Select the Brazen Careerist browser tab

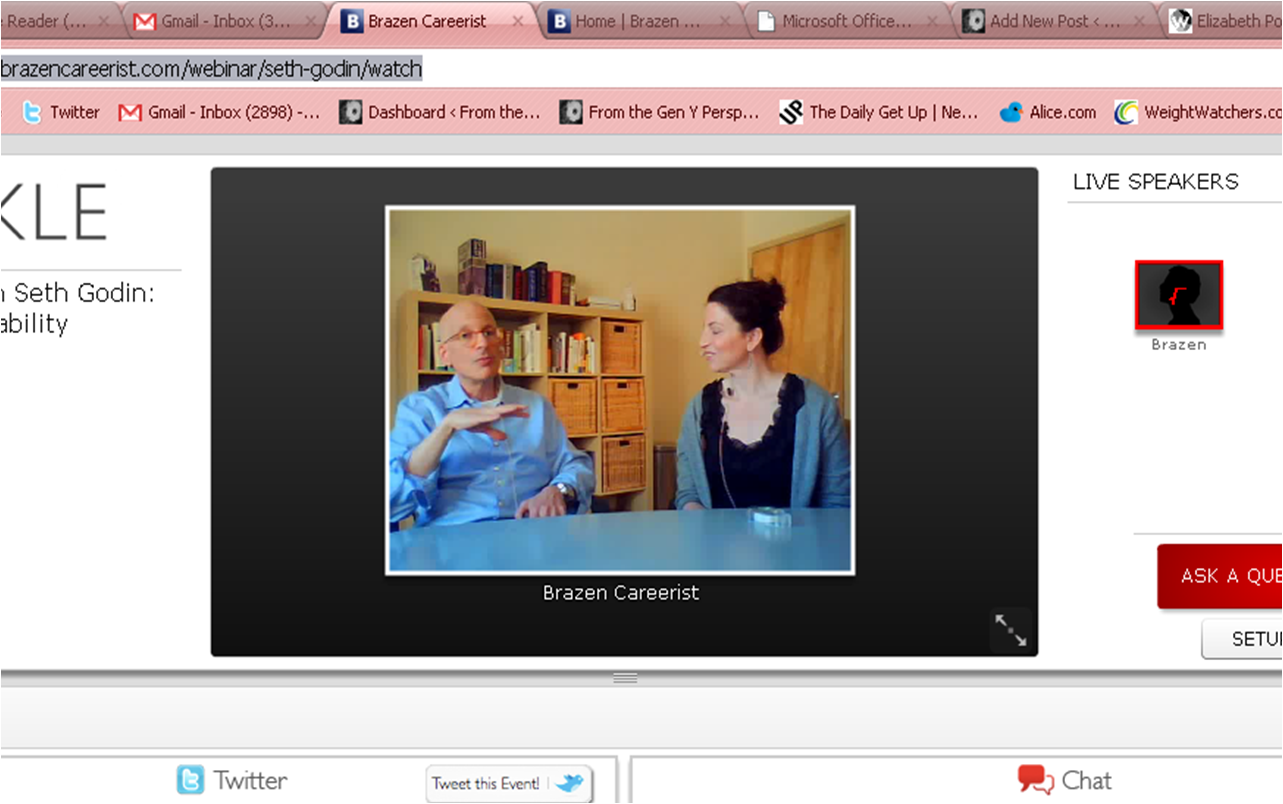click(432, 21)
